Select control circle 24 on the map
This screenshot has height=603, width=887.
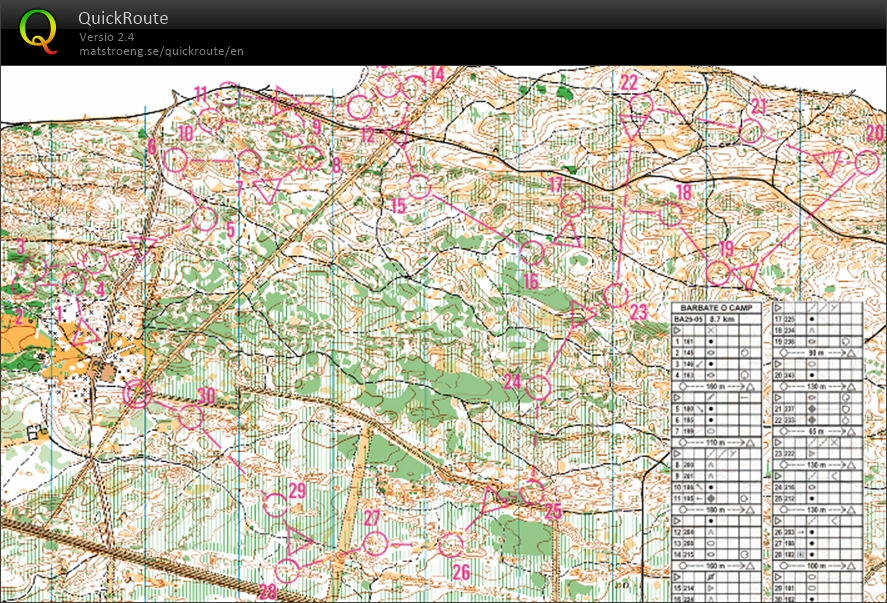[539, 386]
